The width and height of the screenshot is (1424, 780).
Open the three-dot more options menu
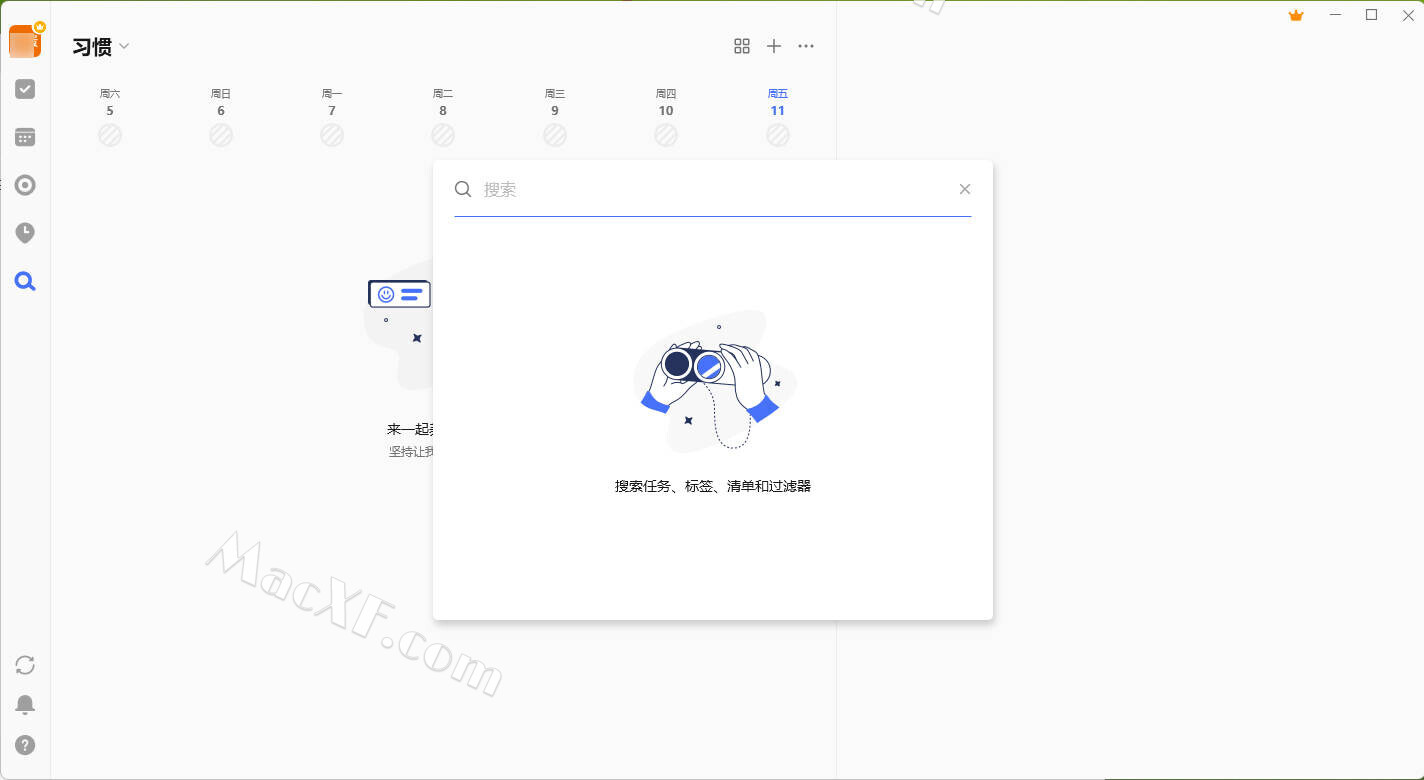click(x=806, y=46)
